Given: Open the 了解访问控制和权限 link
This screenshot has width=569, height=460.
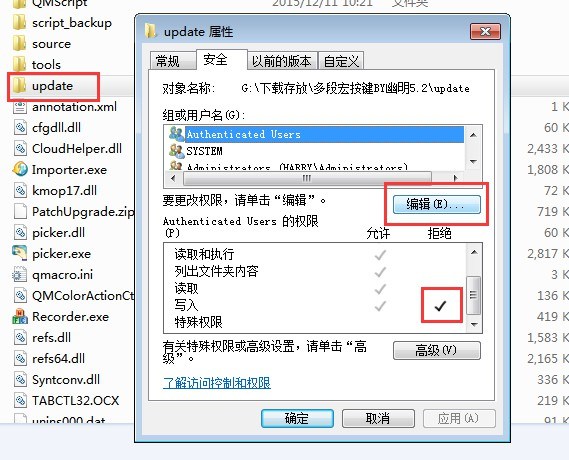Looking at the screenshot, I should pyautogui.click(x=217, y=383).
